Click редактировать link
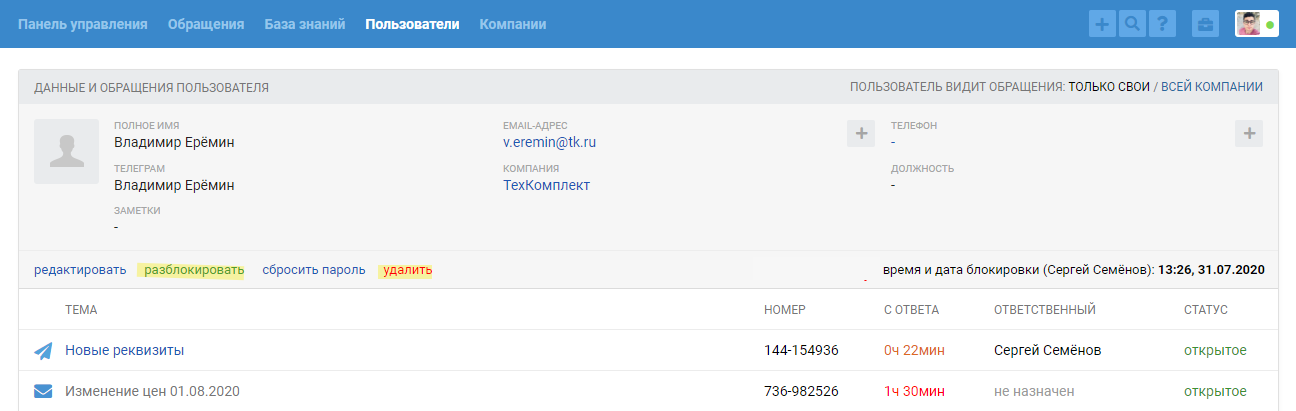 coord(80,270)
